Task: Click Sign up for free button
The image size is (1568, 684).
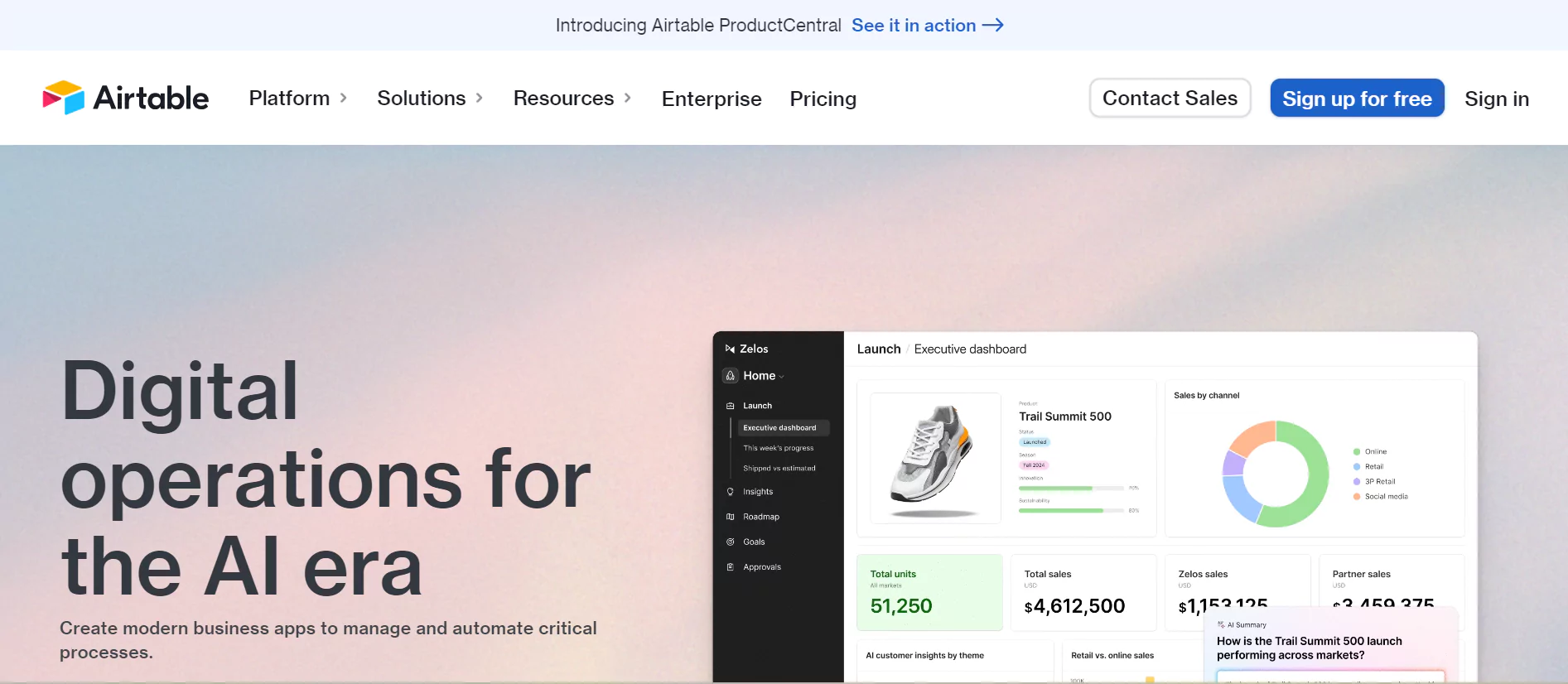Action: tap(1357, 98)
